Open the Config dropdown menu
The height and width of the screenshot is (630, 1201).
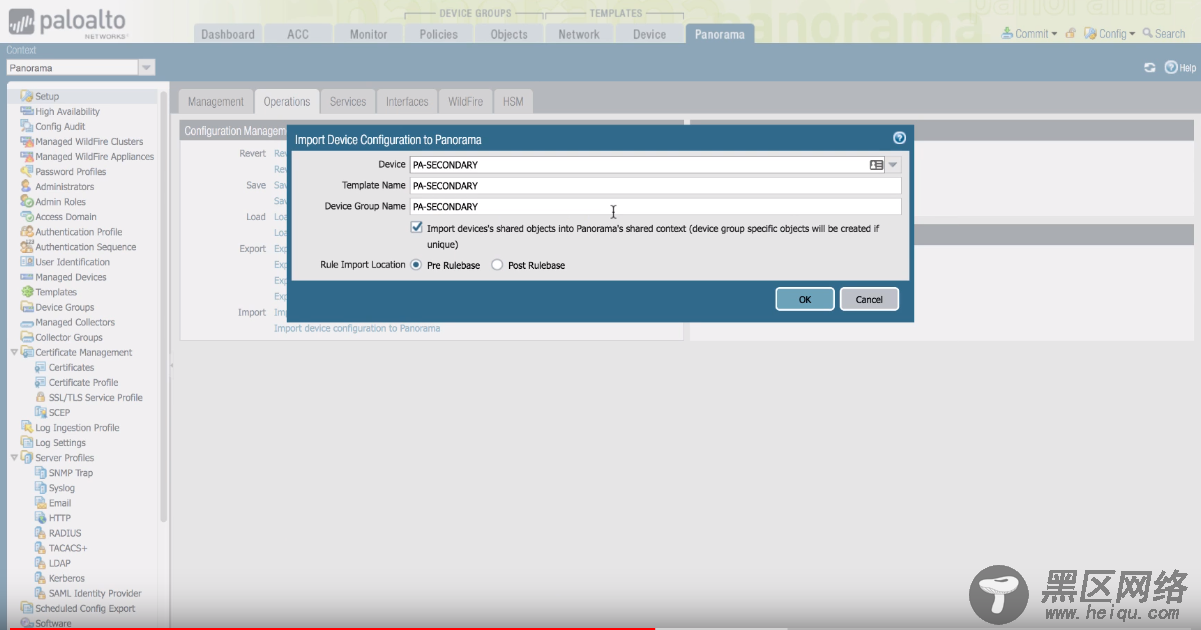[1110, 33]
